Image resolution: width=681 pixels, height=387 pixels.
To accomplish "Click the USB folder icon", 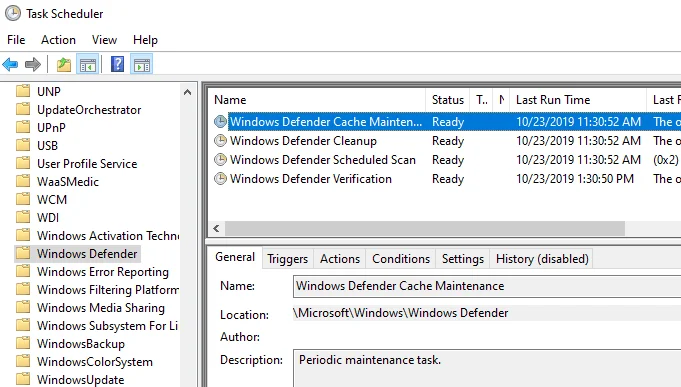I will point(23,145).
